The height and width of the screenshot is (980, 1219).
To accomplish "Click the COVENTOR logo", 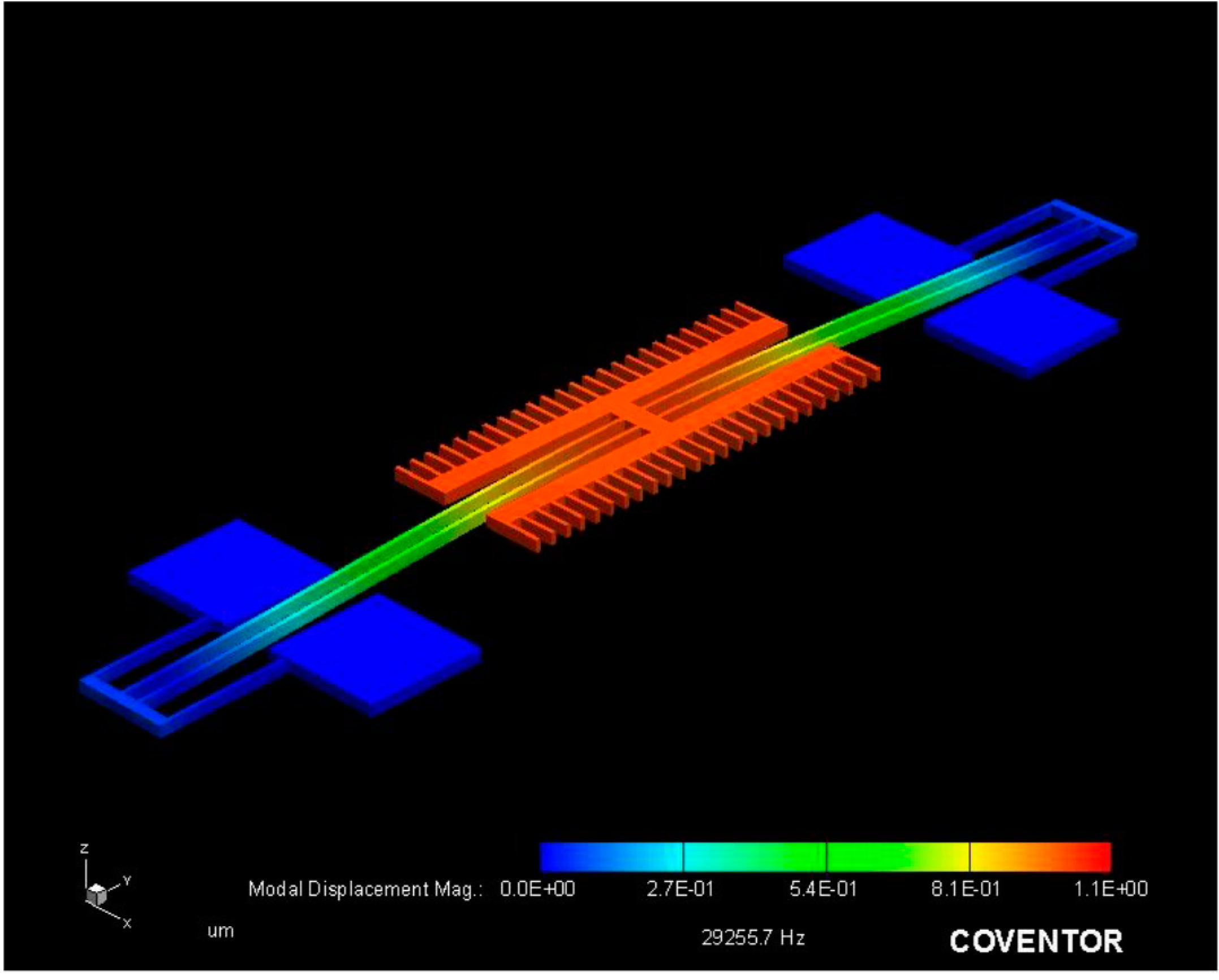I will pos(1036,942).
